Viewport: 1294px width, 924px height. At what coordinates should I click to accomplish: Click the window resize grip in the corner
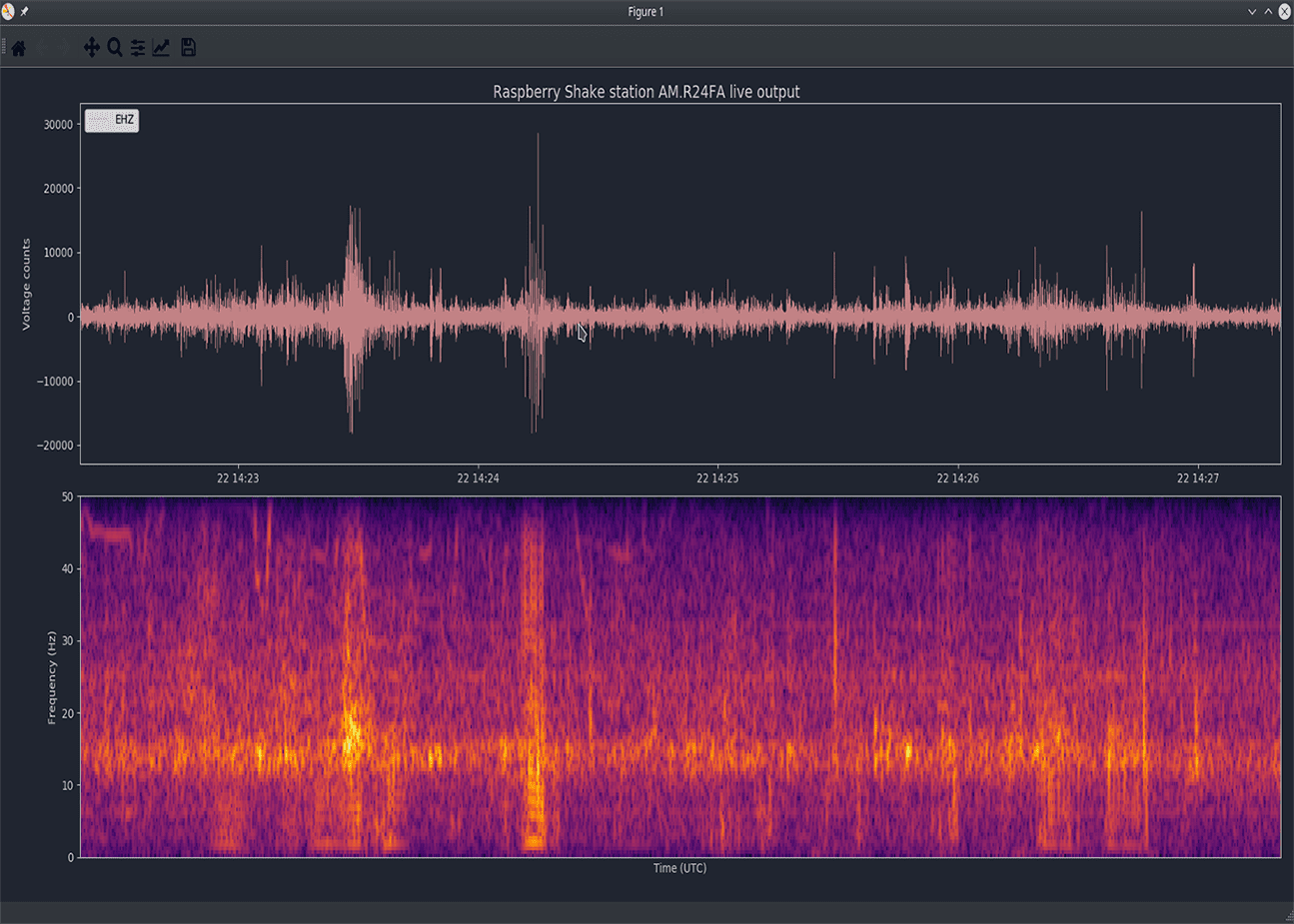1288,917
